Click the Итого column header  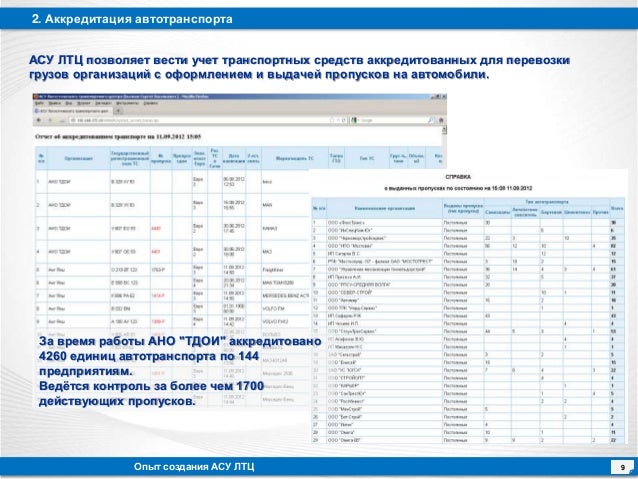click(617, 208)
